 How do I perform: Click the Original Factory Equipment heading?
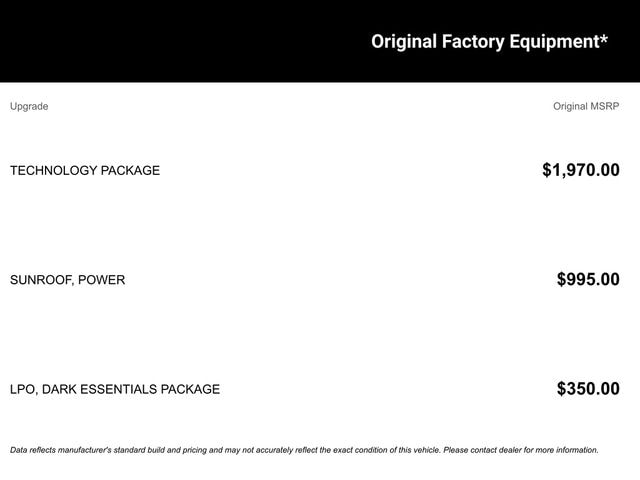tap(488, 41)
